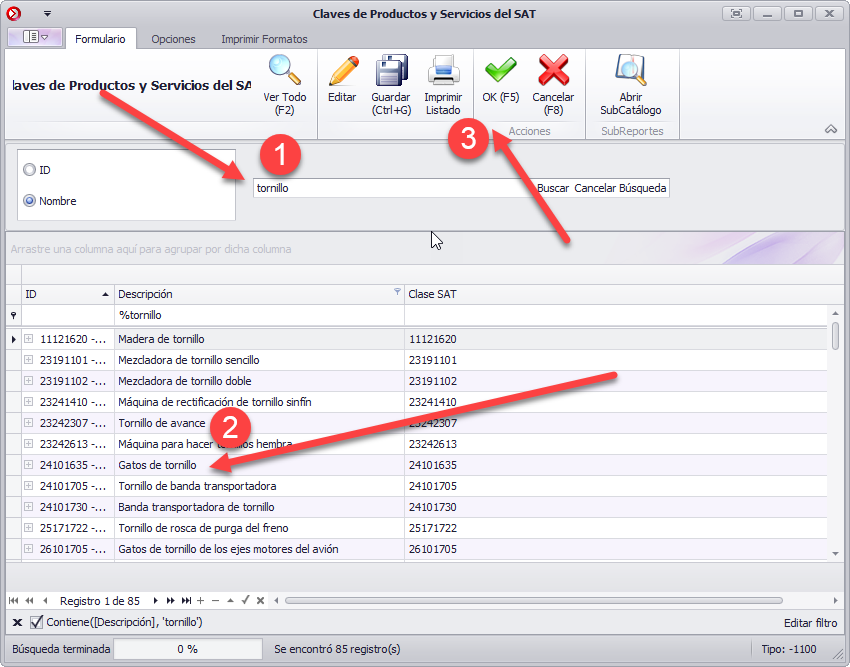This screenshot has width=850, height=667.
Task: Remove the filter with the X icon
Action: (17, 623)
